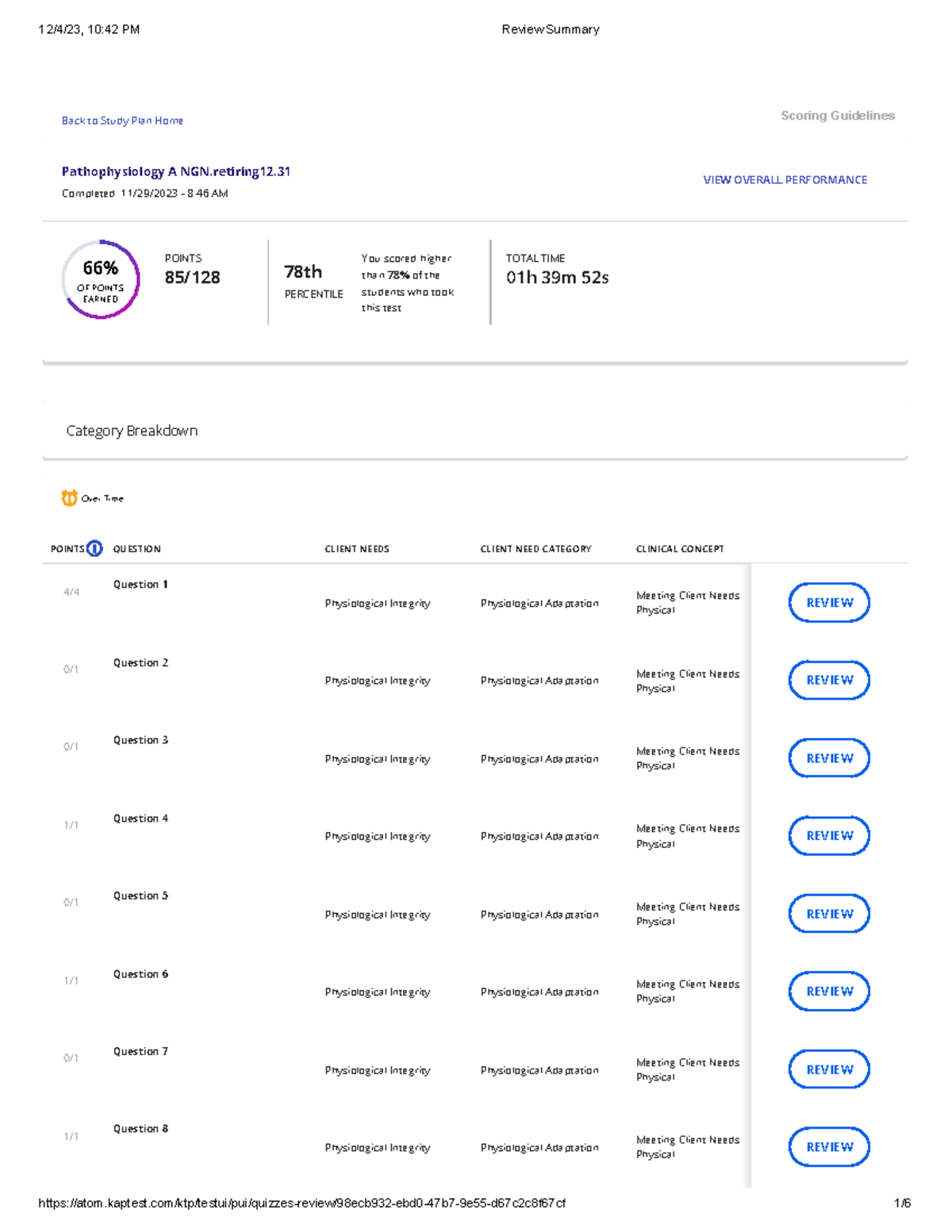
Task: Click the 4/4 score for Question 1
Action: (x=71, y=592)
